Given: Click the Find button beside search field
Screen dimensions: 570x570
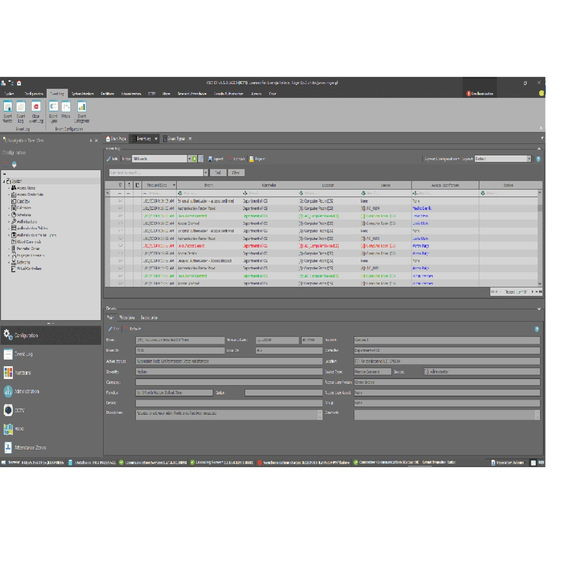Looking at the screenshot, I should [217, 173].
